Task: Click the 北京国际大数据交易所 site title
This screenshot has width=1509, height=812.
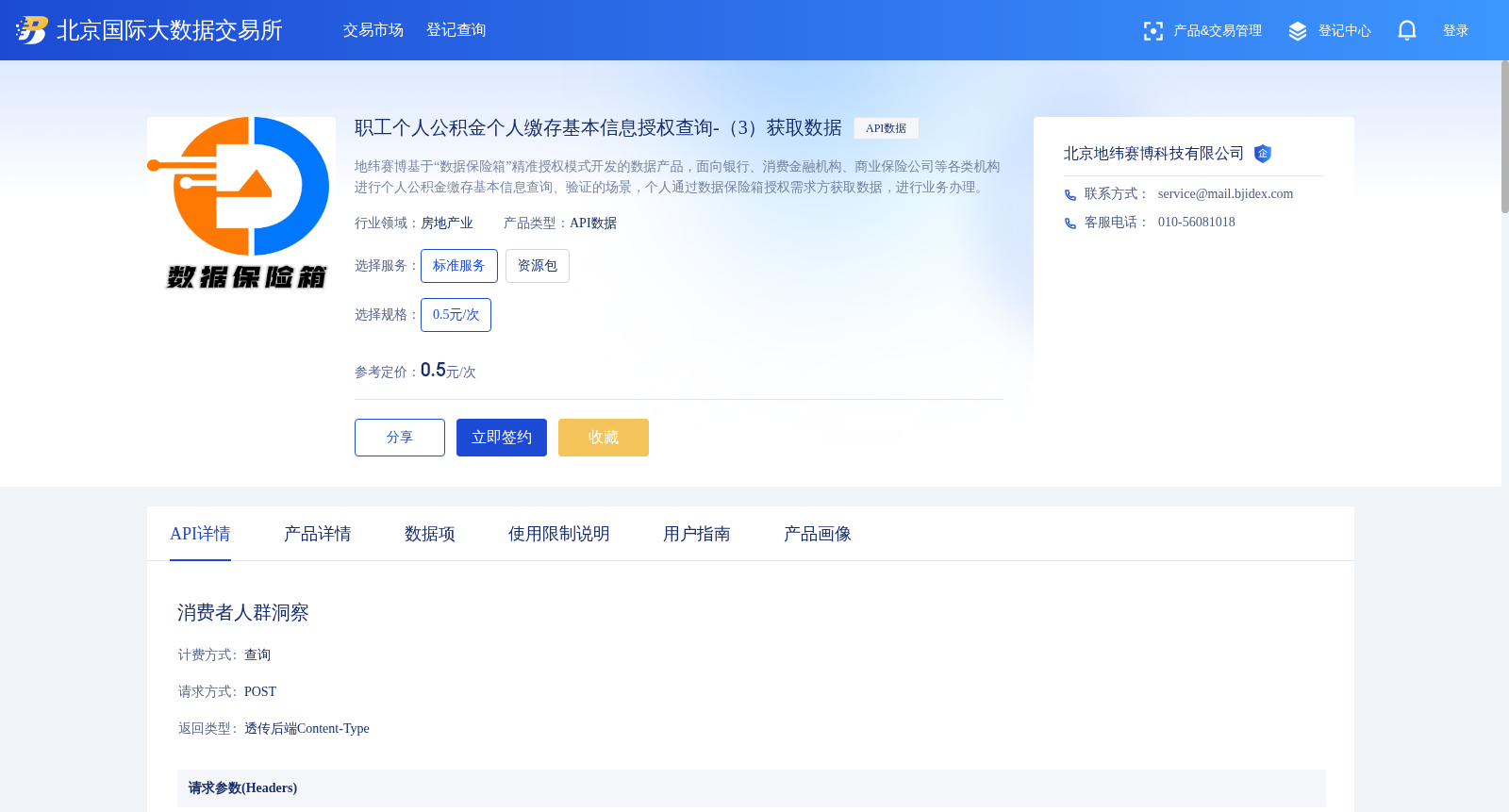Action: (x=170, y=30)
